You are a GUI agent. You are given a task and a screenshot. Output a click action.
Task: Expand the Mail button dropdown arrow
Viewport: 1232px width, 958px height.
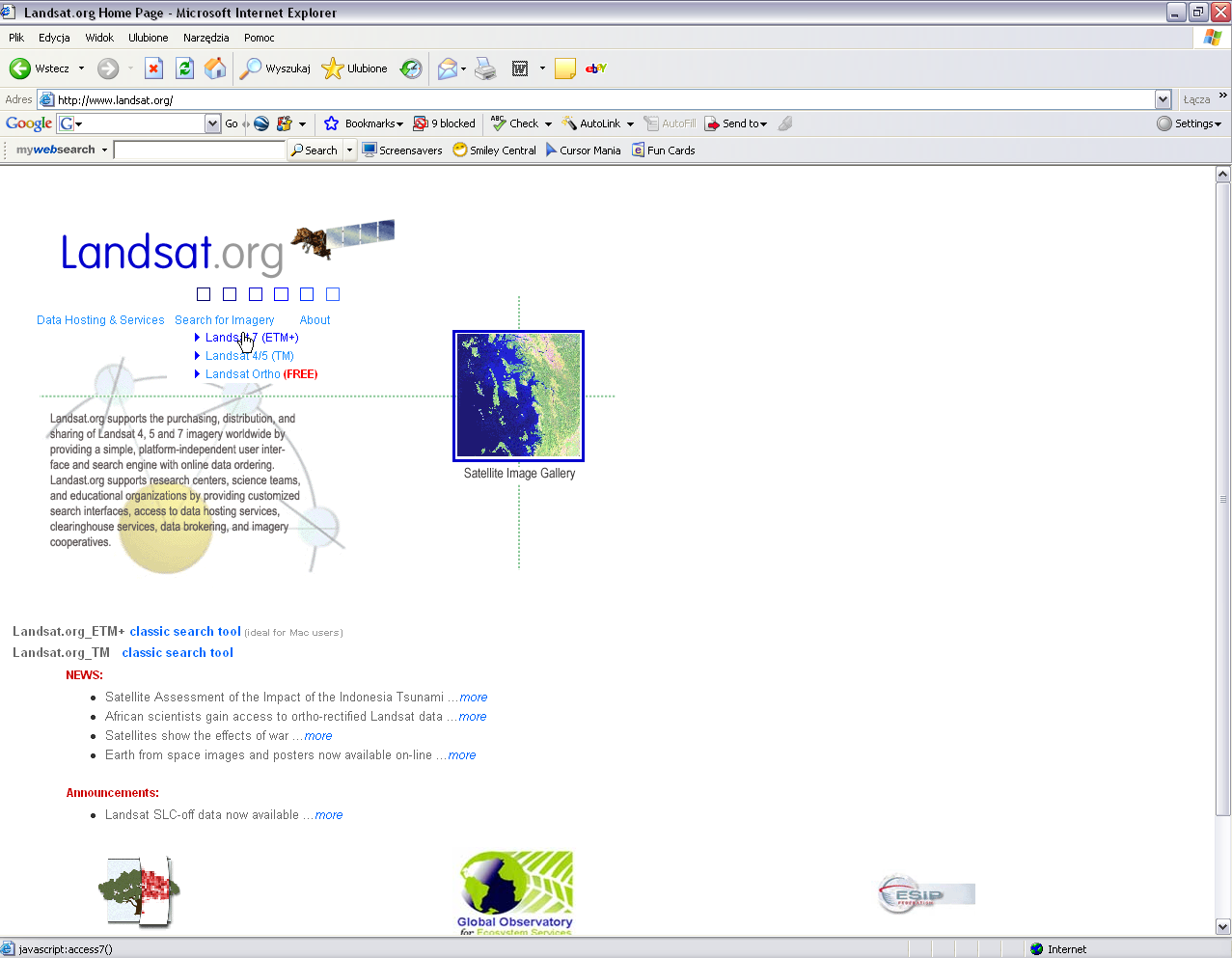463,68
